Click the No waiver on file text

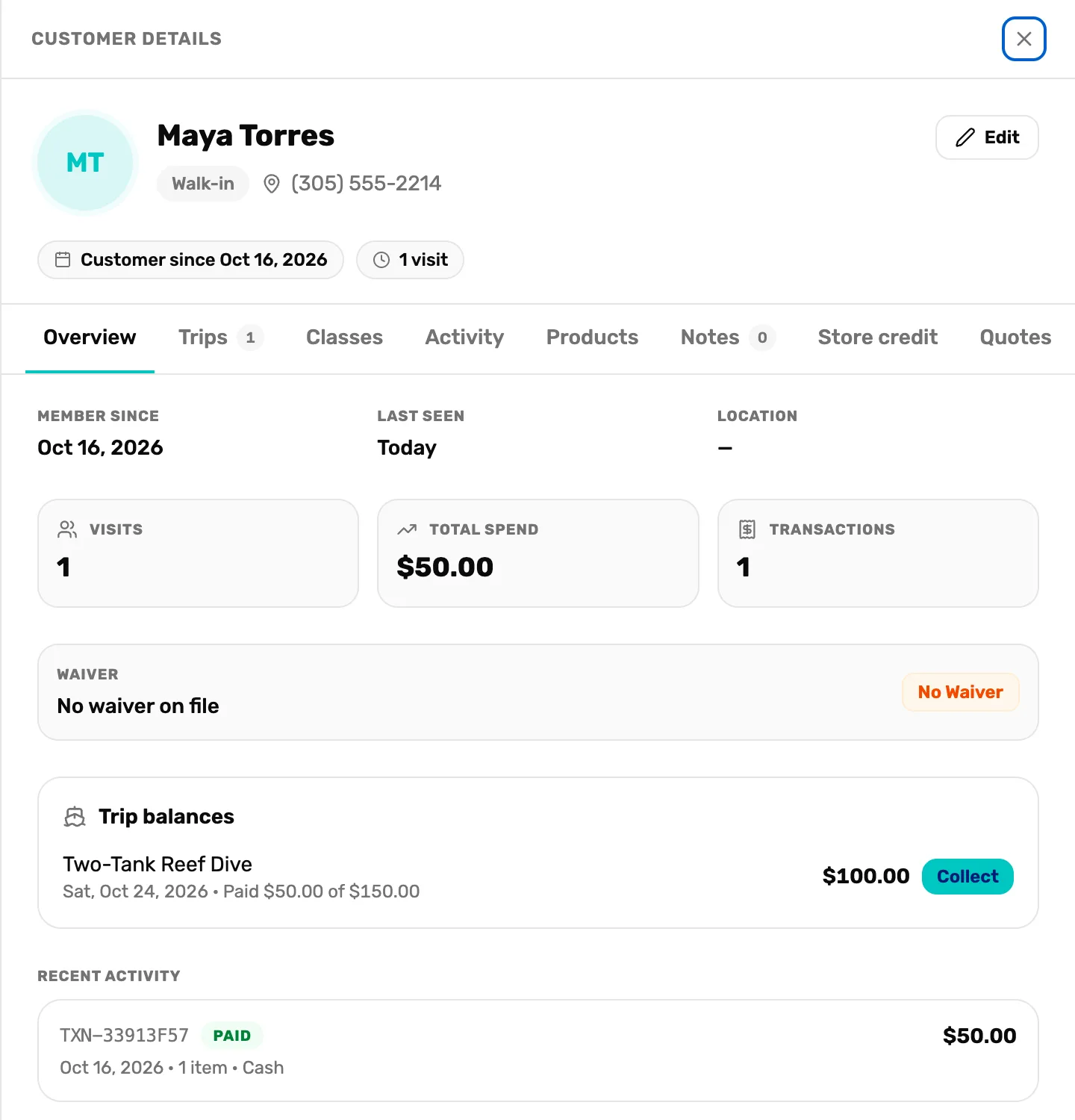138,706
